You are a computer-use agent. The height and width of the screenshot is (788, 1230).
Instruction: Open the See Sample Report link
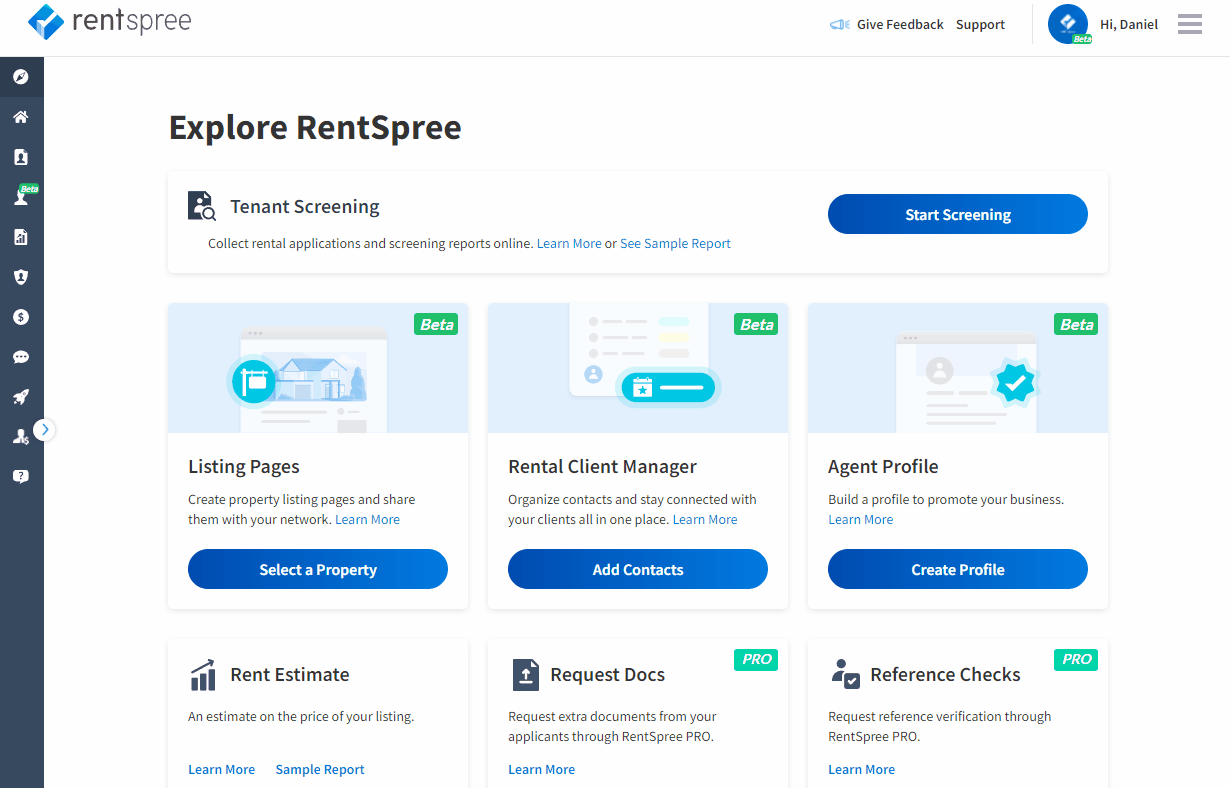point(675,243)
